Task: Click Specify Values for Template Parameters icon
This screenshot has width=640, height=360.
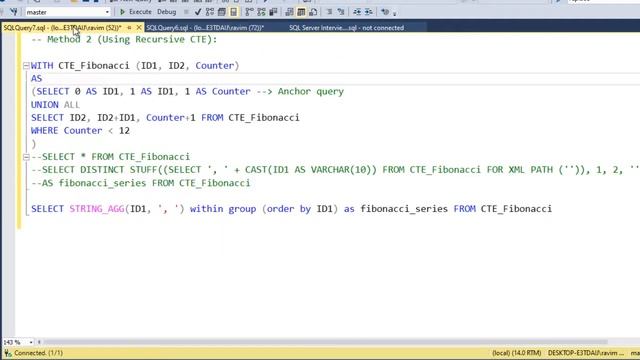Action: (x=385, y=12)
